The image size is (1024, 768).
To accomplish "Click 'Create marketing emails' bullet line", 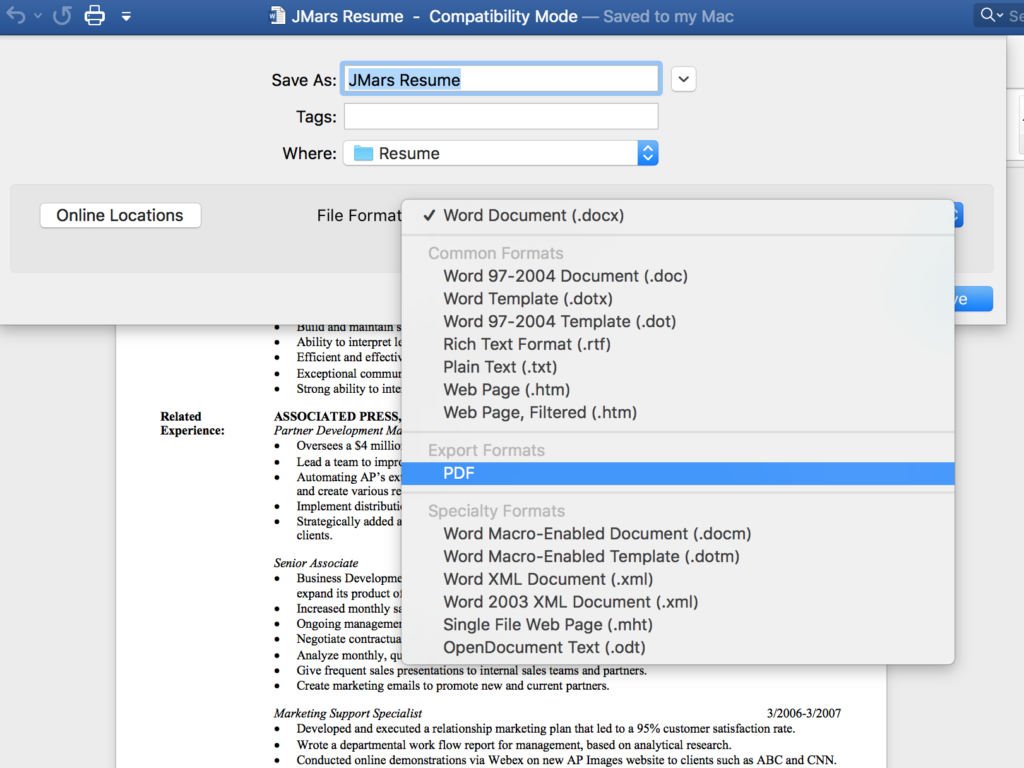I will tap(453, 686).
